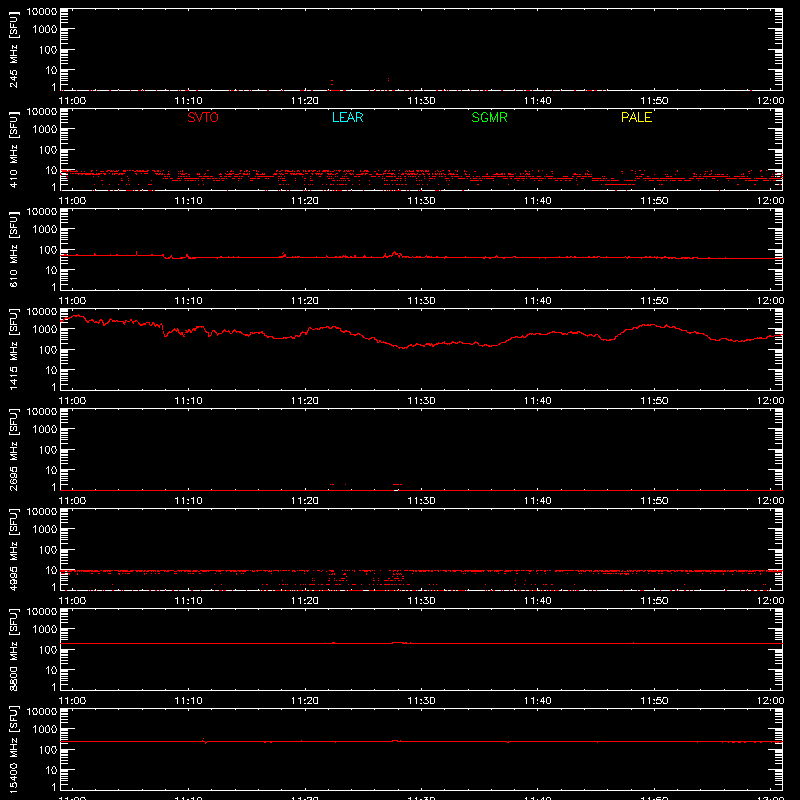
Task: Select the 410 MHz [SFU] axis title
Action: tap(14, 149)
